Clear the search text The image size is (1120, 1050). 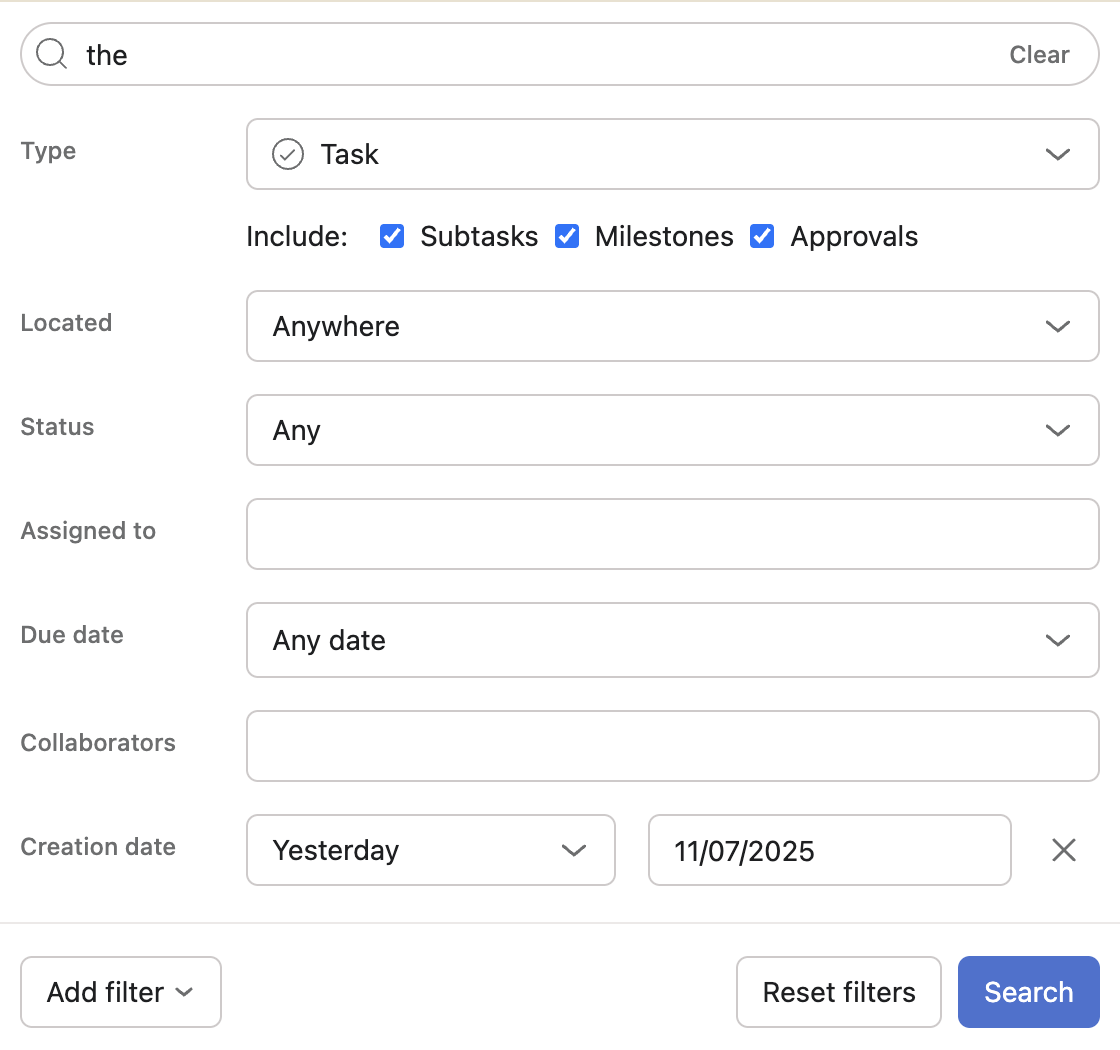tap(1039, 55)
